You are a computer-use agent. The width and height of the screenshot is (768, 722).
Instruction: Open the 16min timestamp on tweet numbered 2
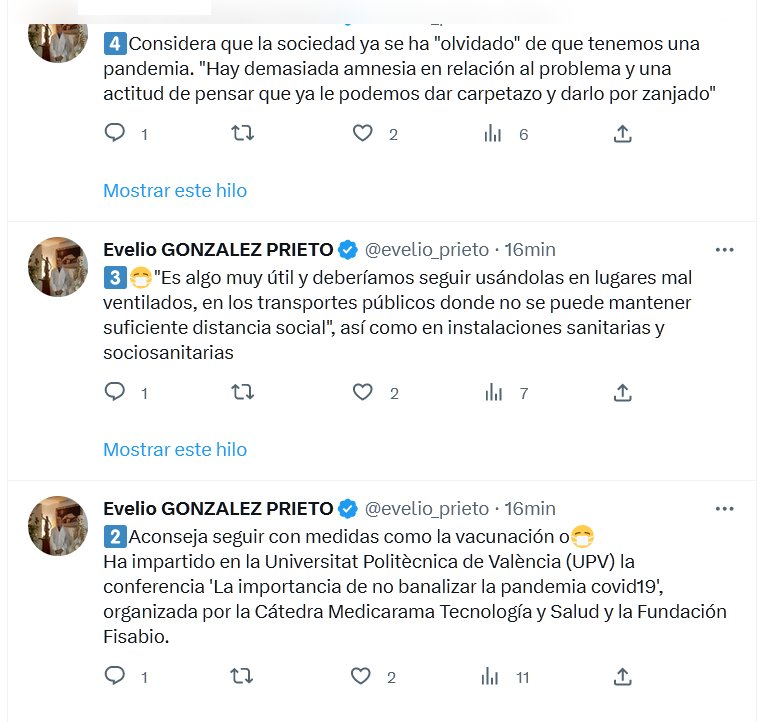pos(530,509)
